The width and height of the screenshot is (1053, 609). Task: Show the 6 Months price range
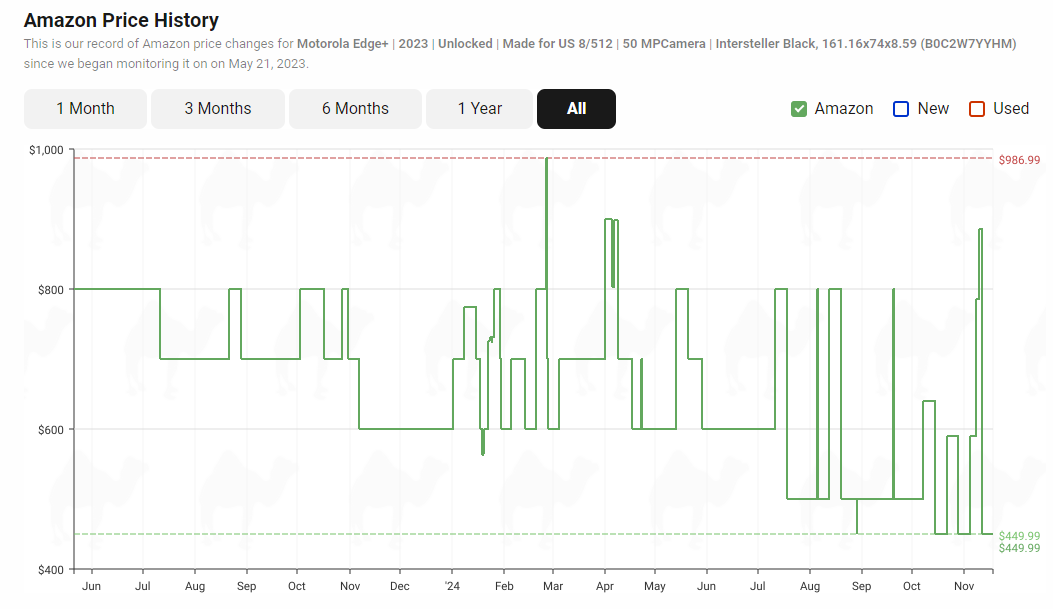pyautogui.click(x=355, y=109)
